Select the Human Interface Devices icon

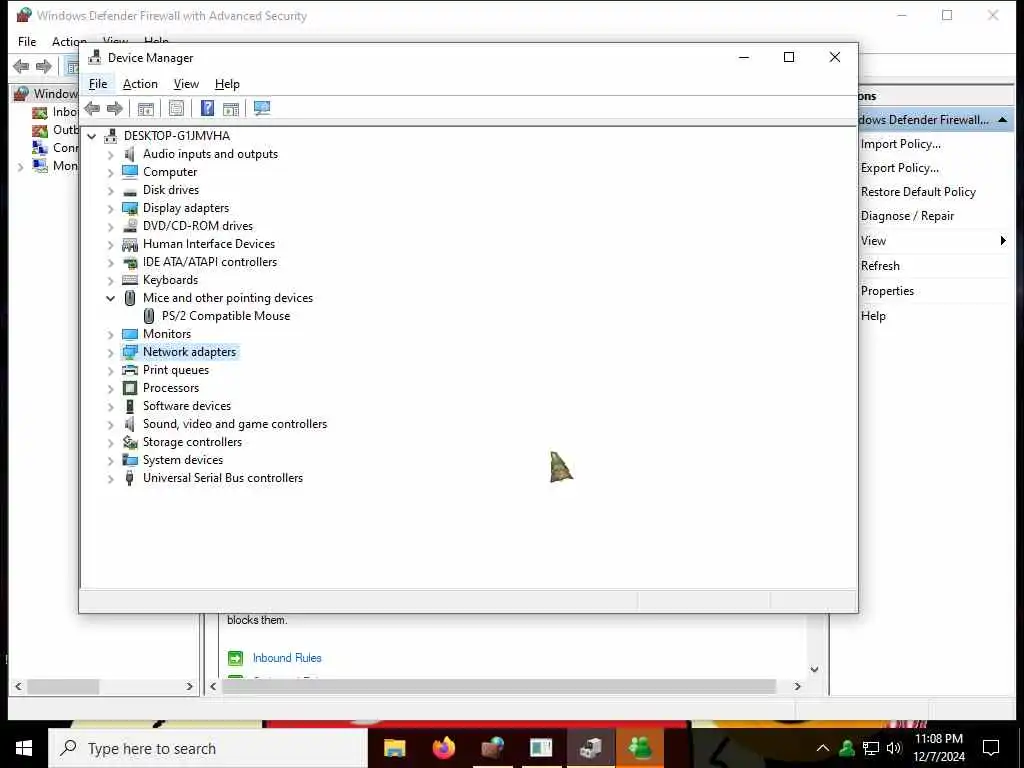coord(130,244)
